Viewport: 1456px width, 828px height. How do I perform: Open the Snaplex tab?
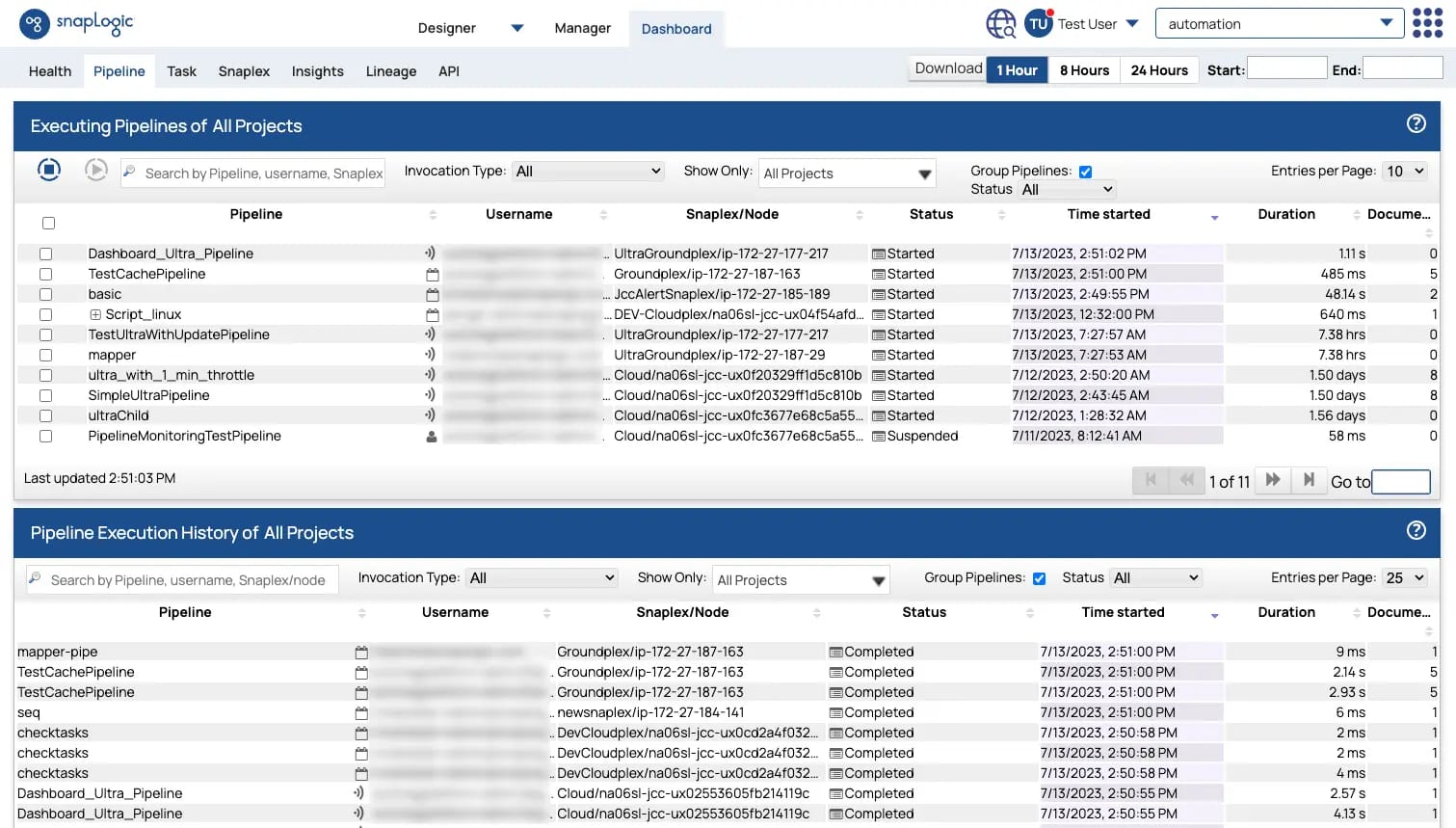pyautogui.click(x=244, y=71)
